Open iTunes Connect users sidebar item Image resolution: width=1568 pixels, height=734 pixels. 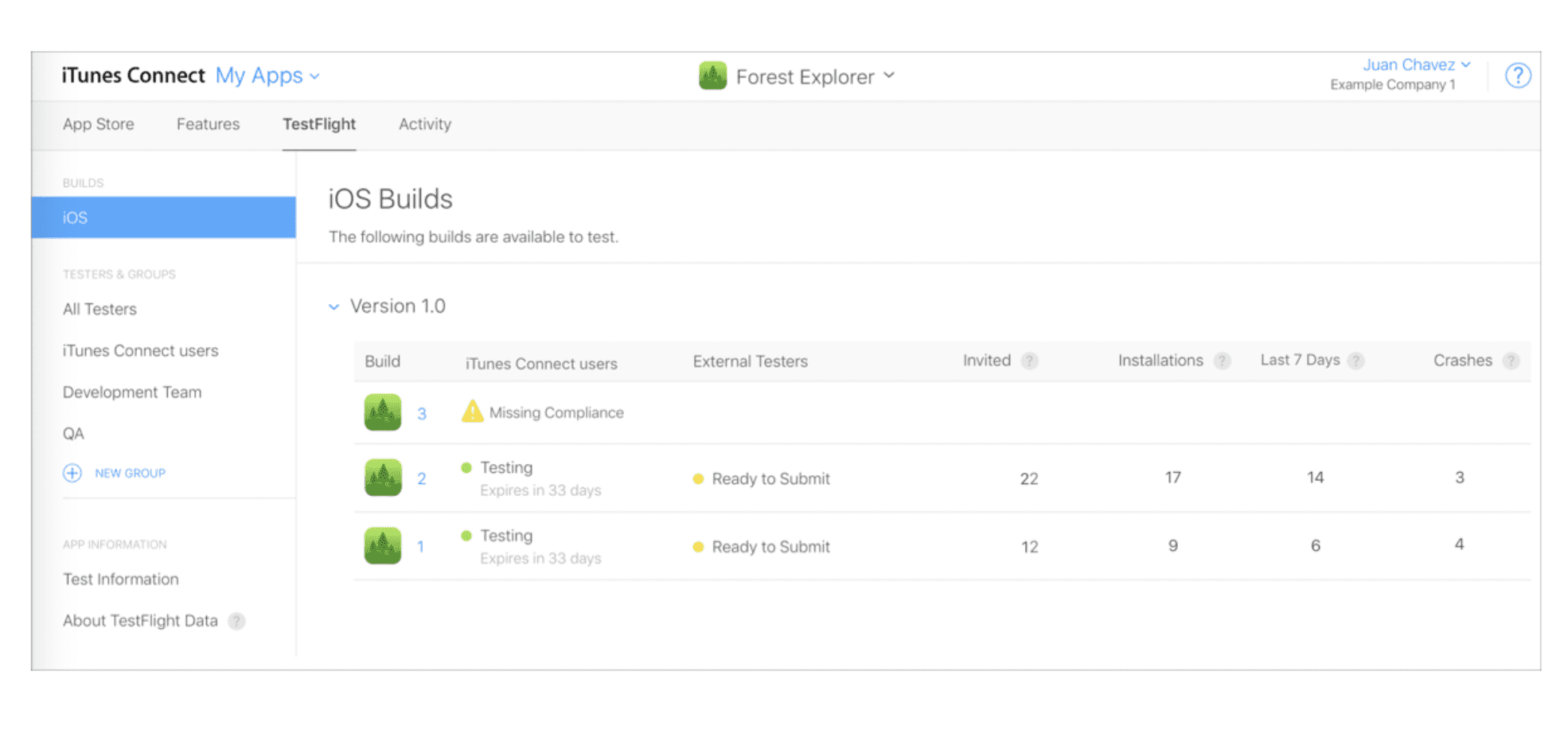[140, 350]
